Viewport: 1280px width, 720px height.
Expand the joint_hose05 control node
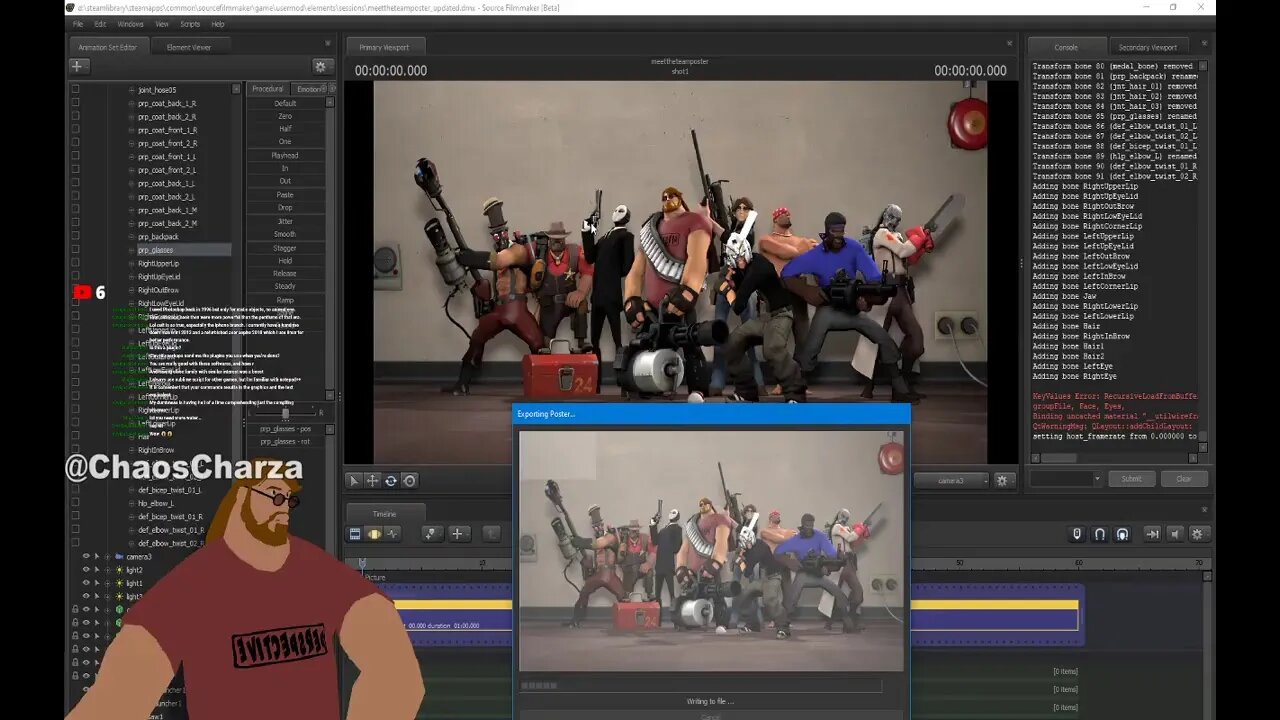131,90
